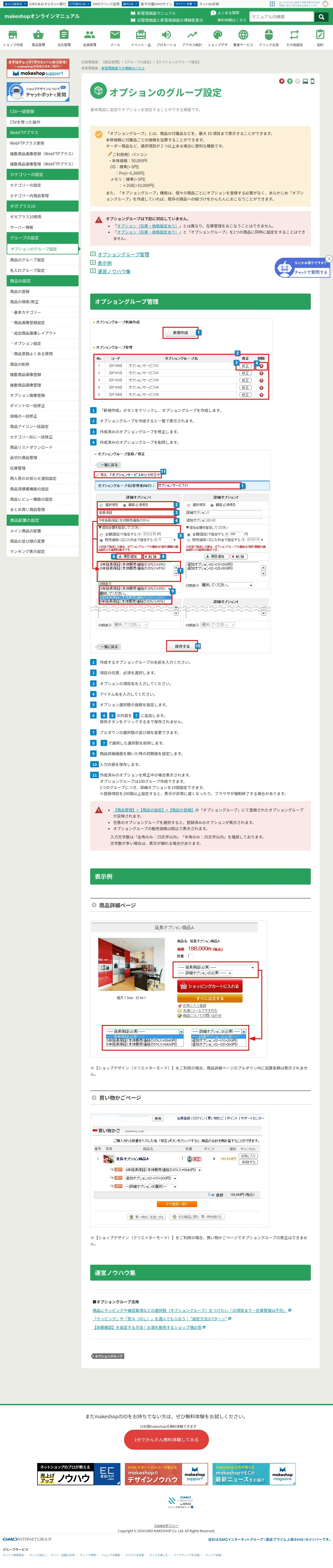Open the その他設定 arrows icon menu
This screenshot has width=333, height=1568.
coord(294,38)
